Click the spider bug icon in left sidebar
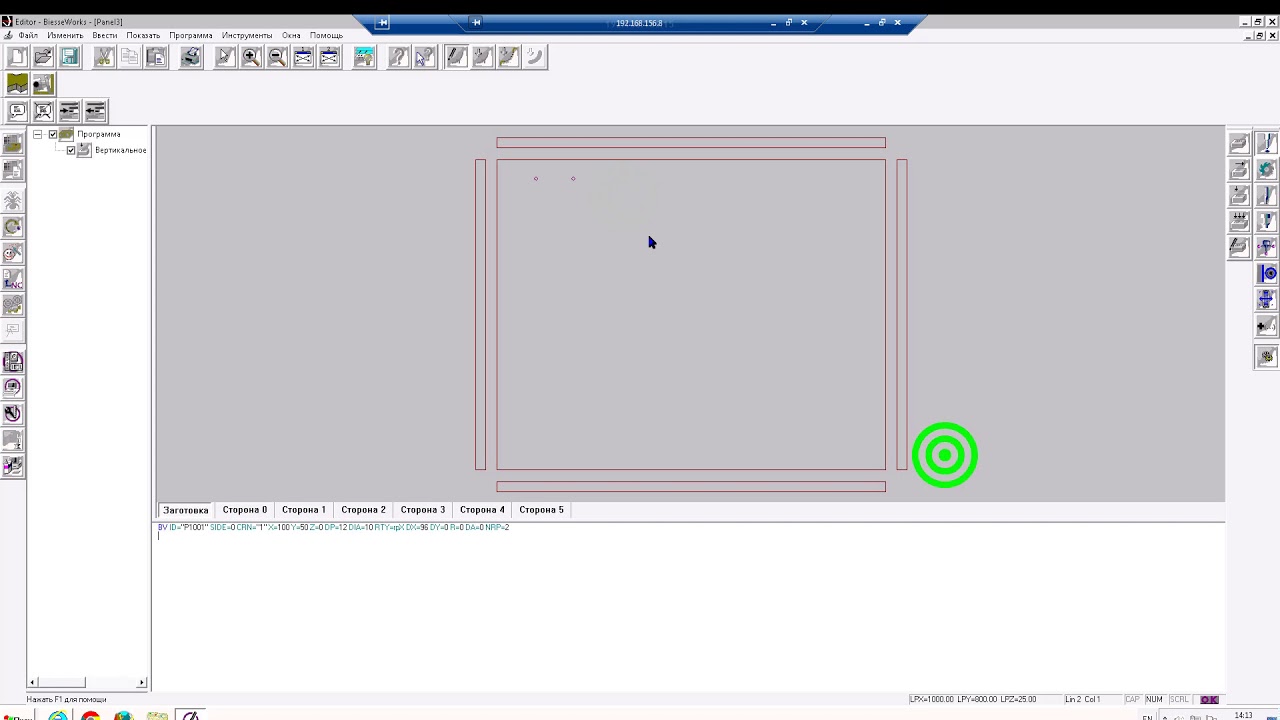 coord(13,201)
